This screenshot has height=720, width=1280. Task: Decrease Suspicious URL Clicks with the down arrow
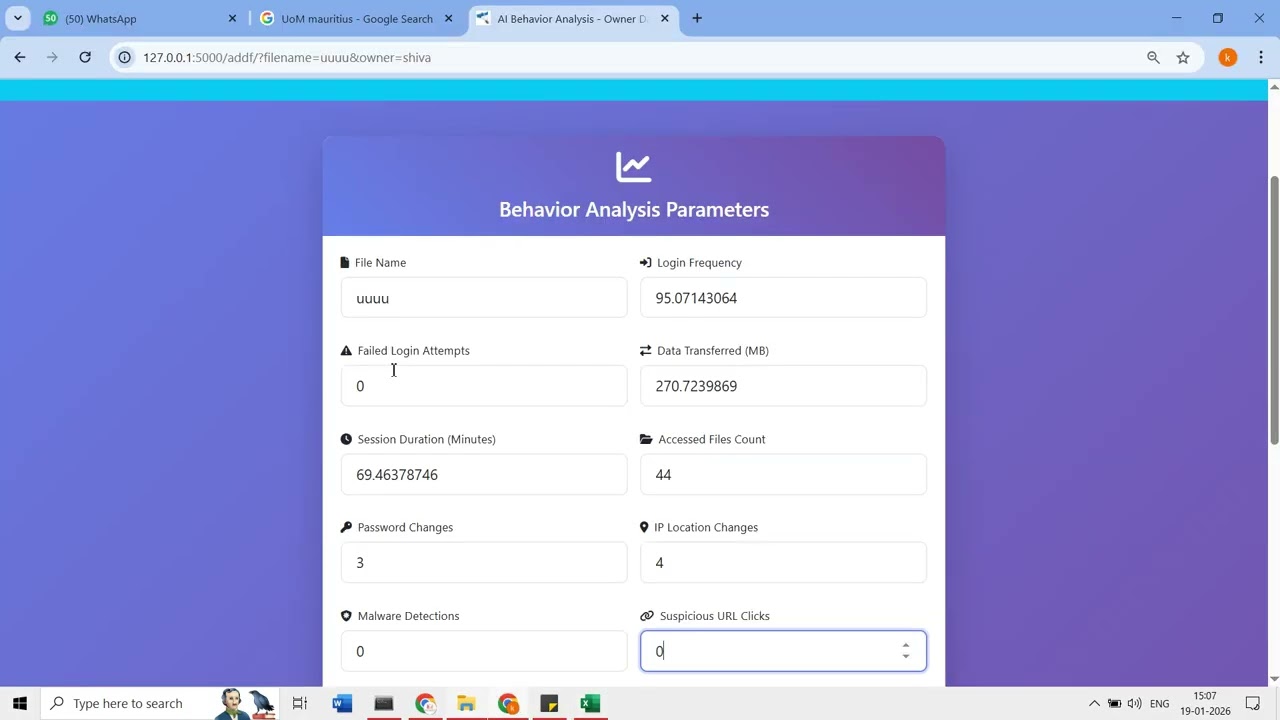[906, 657]
